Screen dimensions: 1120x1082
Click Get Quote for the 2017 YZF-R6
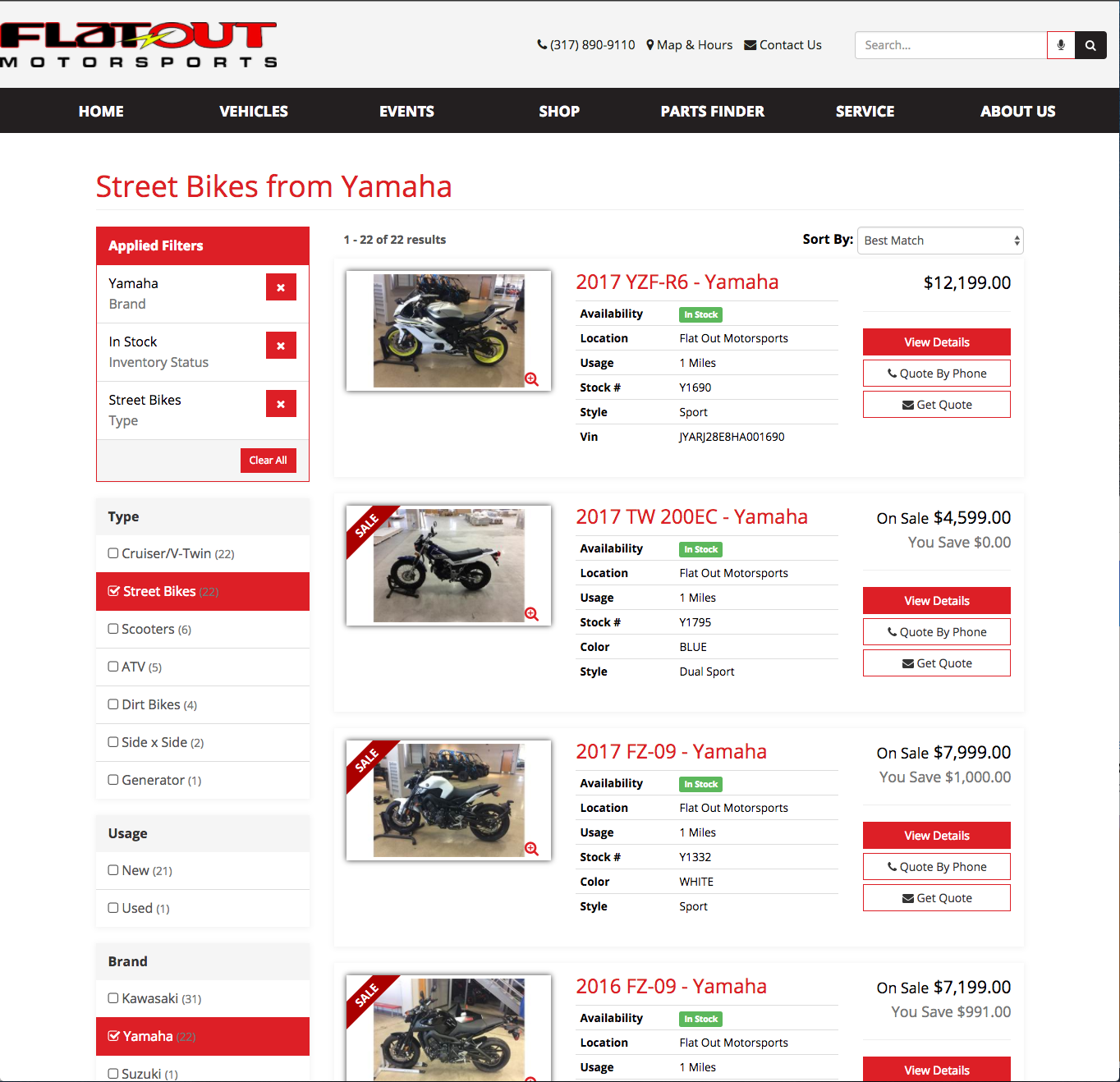[x=937, y=405]
